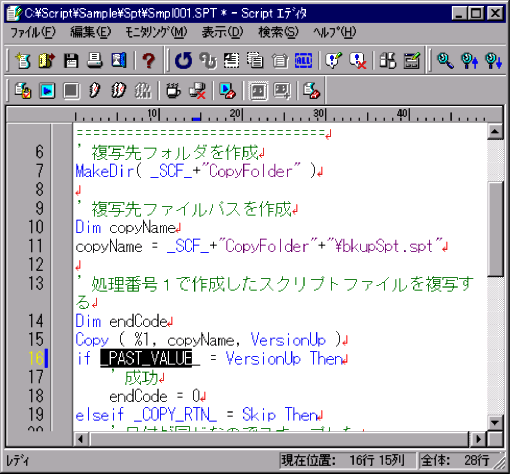Click "endCode = 0" on line 18
The image size is (511, 474).
(155, 396)
